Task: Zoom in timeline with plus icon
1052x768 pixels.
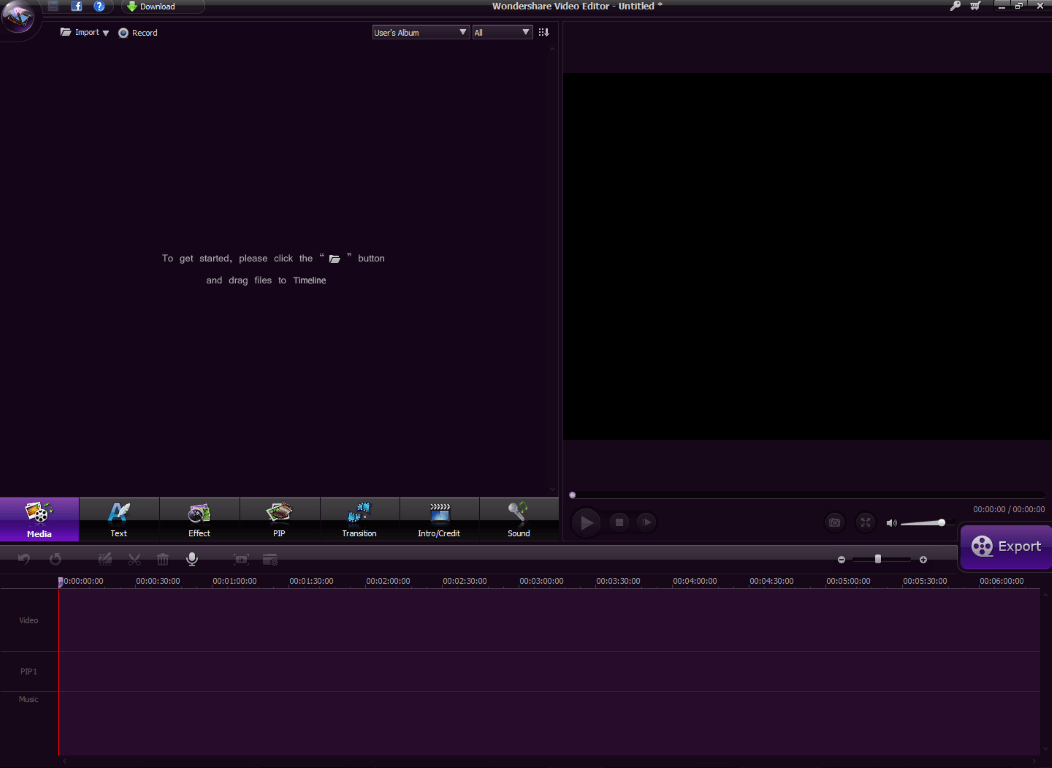Action: 923,559
